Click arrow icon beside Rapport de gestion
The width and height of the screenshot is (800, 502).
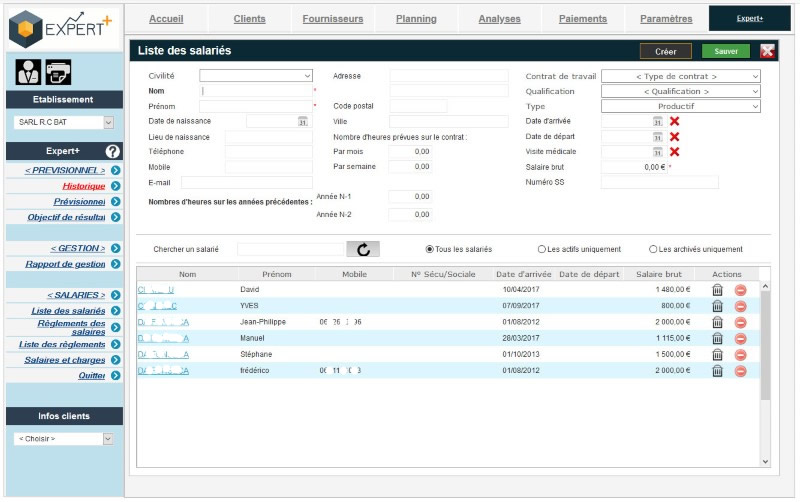click(116, 264)
